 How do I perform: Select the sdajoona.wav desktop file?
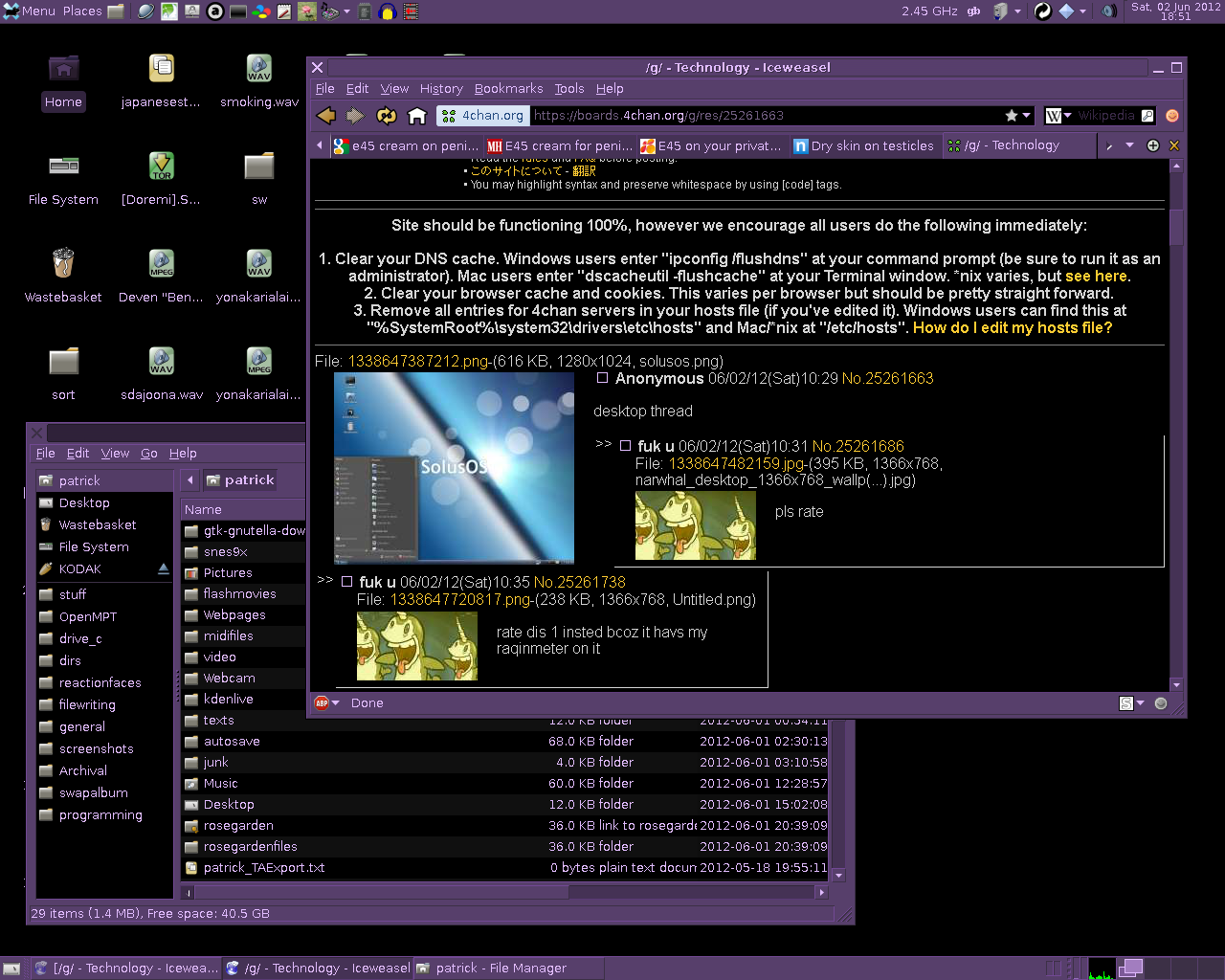coord(162,374)
